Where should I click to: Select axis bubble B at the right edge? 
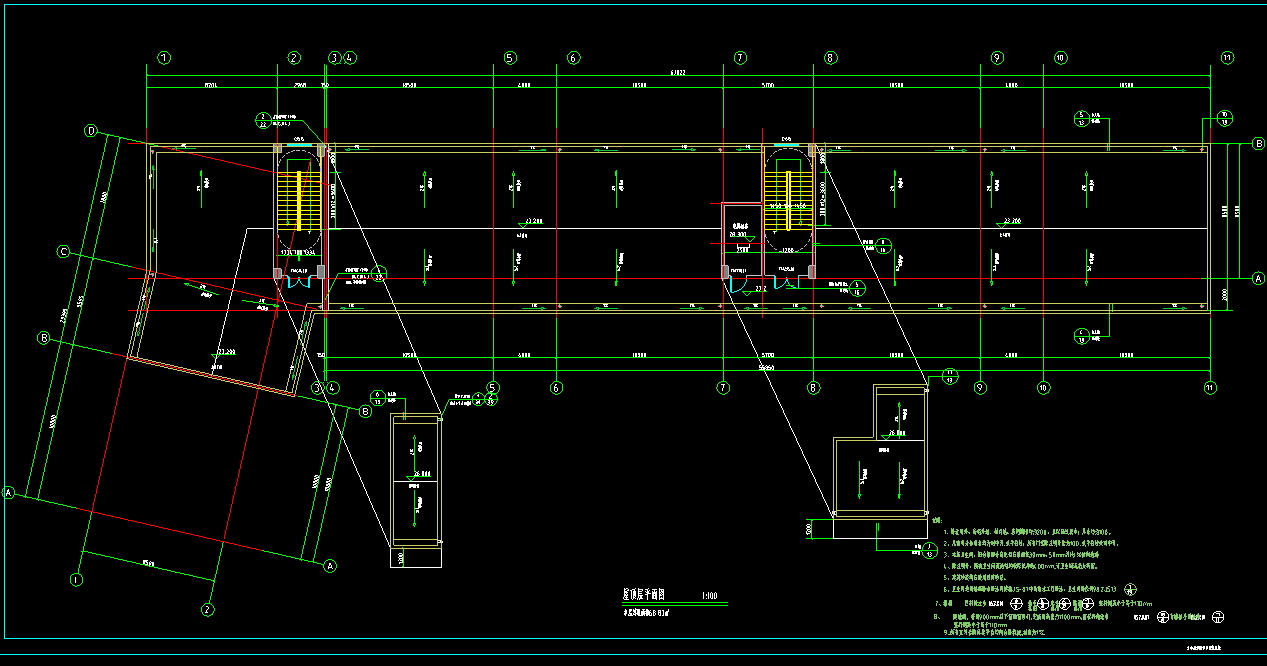coord(1258,144)
